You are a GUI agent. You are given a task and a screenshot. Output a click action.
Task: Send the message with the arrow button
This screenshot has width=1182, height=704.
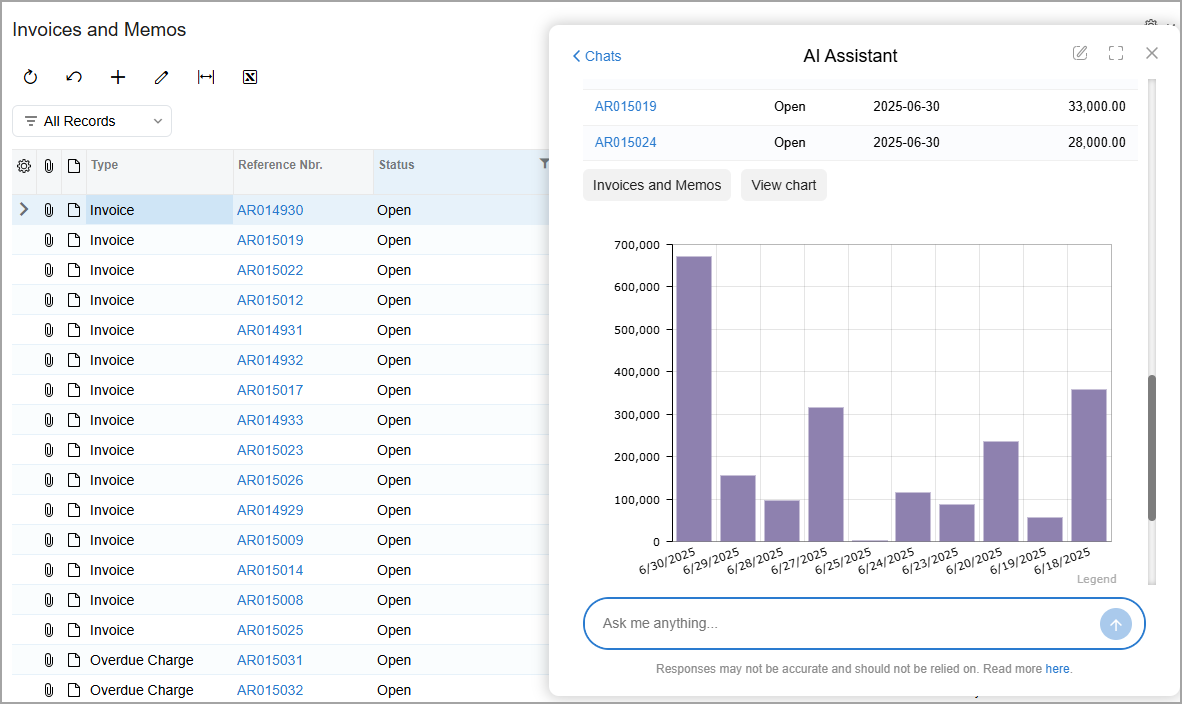(1116, 624)
